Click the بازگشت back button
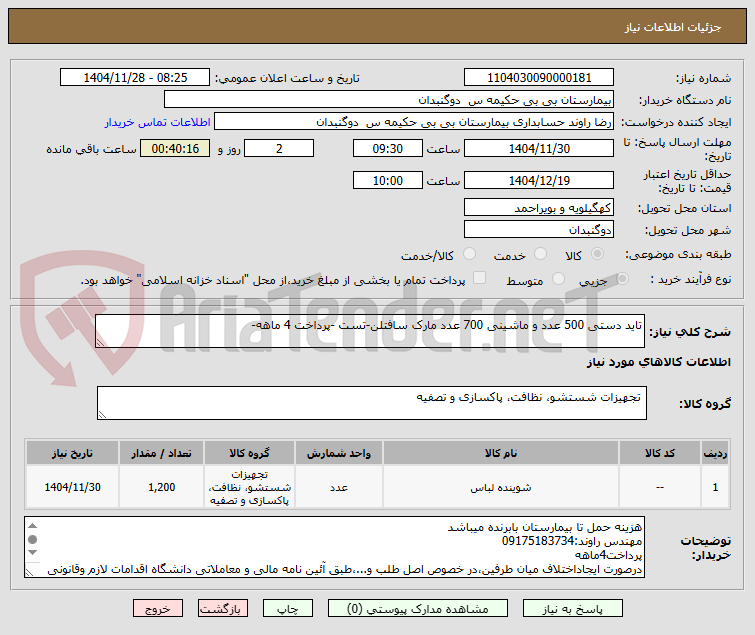The width and height of the screenshot is (755, 635). point(222,609)
